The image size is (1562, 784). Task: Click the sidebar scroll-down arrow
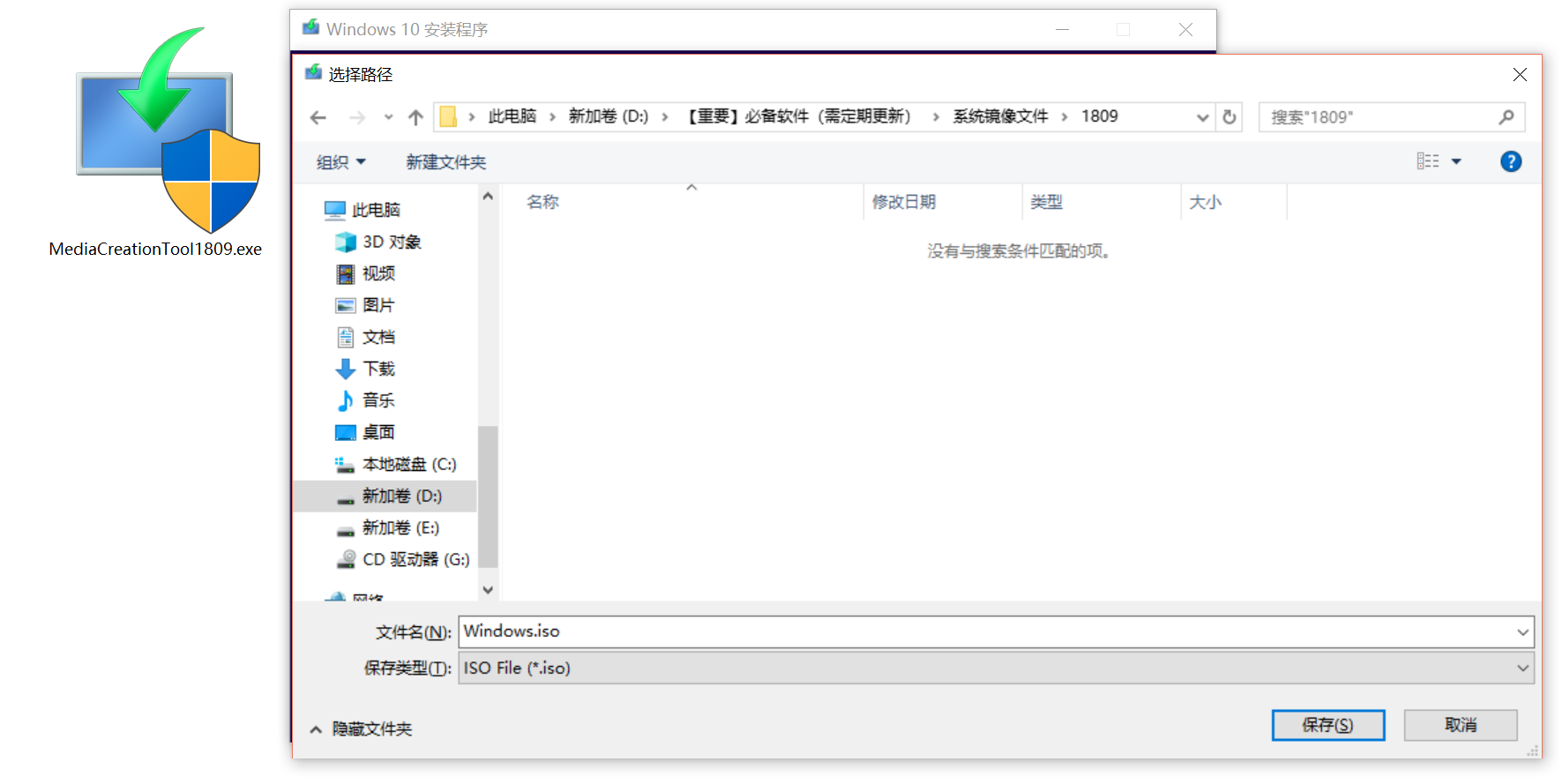click(488, 590)
